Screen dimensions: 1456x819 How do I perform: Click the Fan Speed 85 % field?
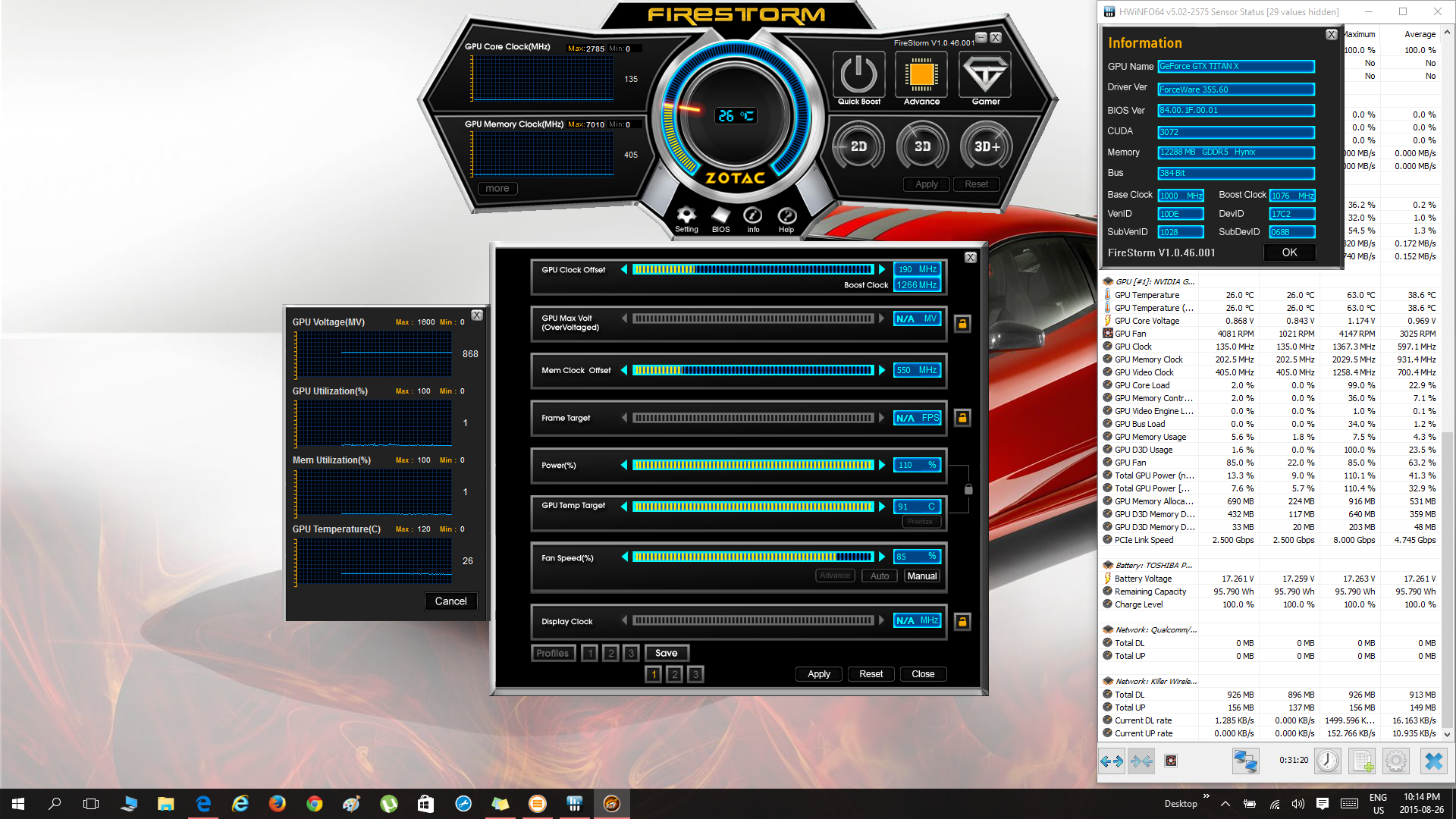click(917, 557)
